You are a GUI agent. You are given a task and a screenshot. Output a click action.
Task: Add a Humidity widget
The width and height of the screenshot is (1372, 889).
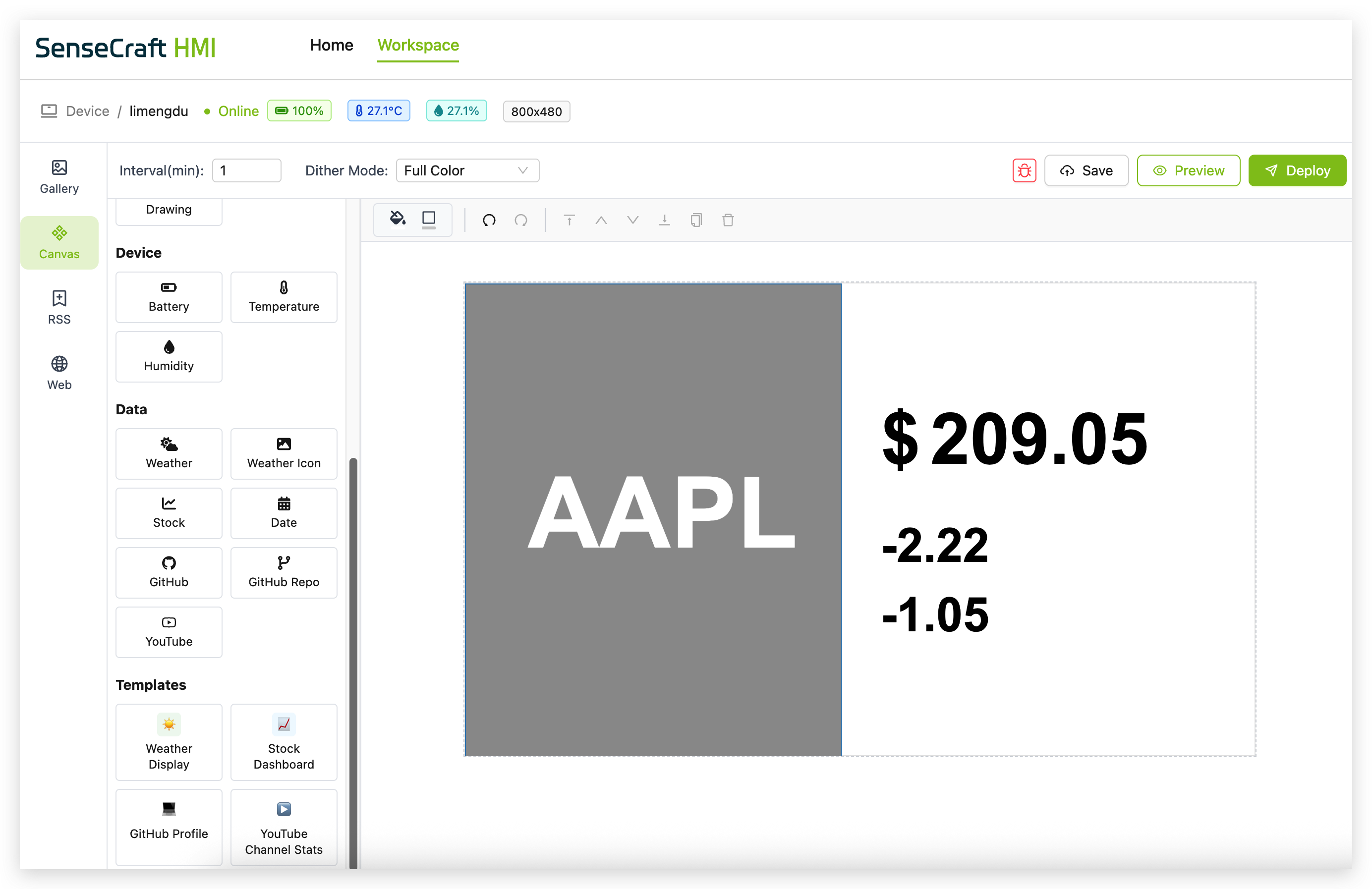[x=169, y=357]
